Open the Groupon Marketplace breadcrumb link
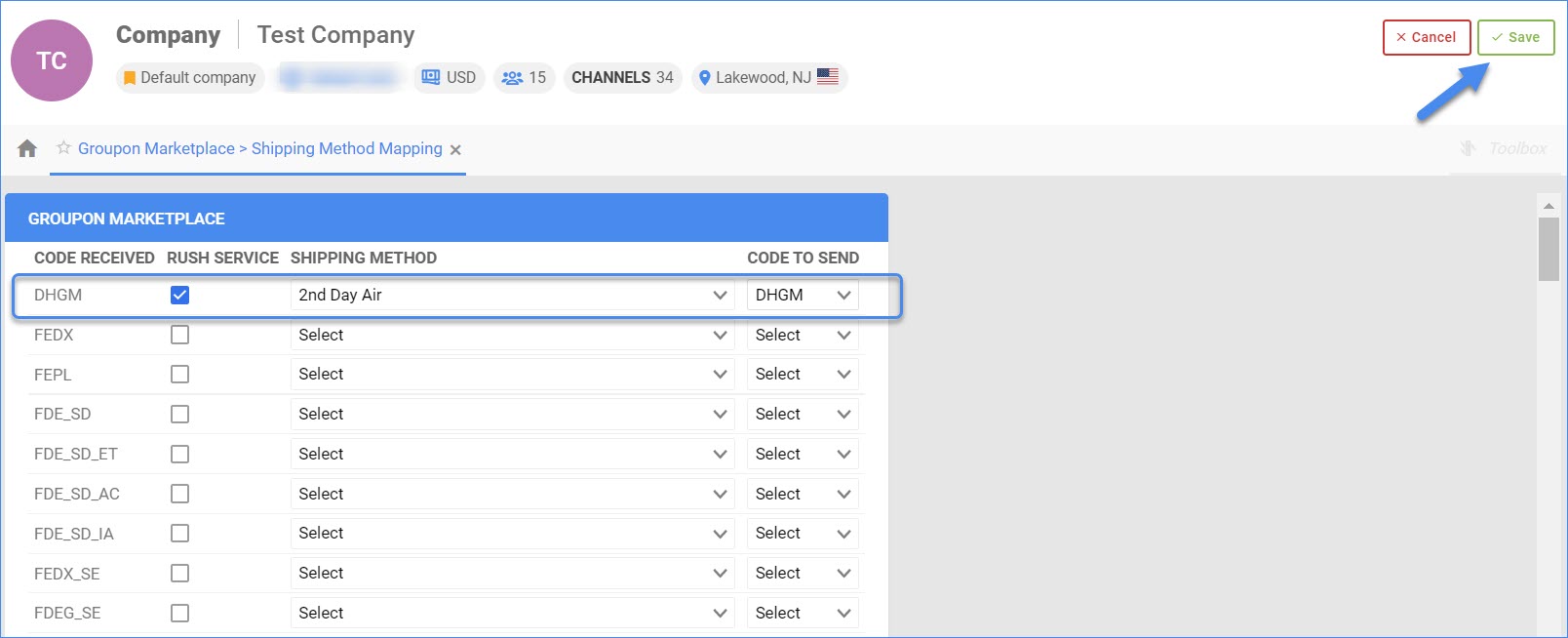Viewport: 1568px width, 638px height. pyautogui.click(x=156, y=148)
